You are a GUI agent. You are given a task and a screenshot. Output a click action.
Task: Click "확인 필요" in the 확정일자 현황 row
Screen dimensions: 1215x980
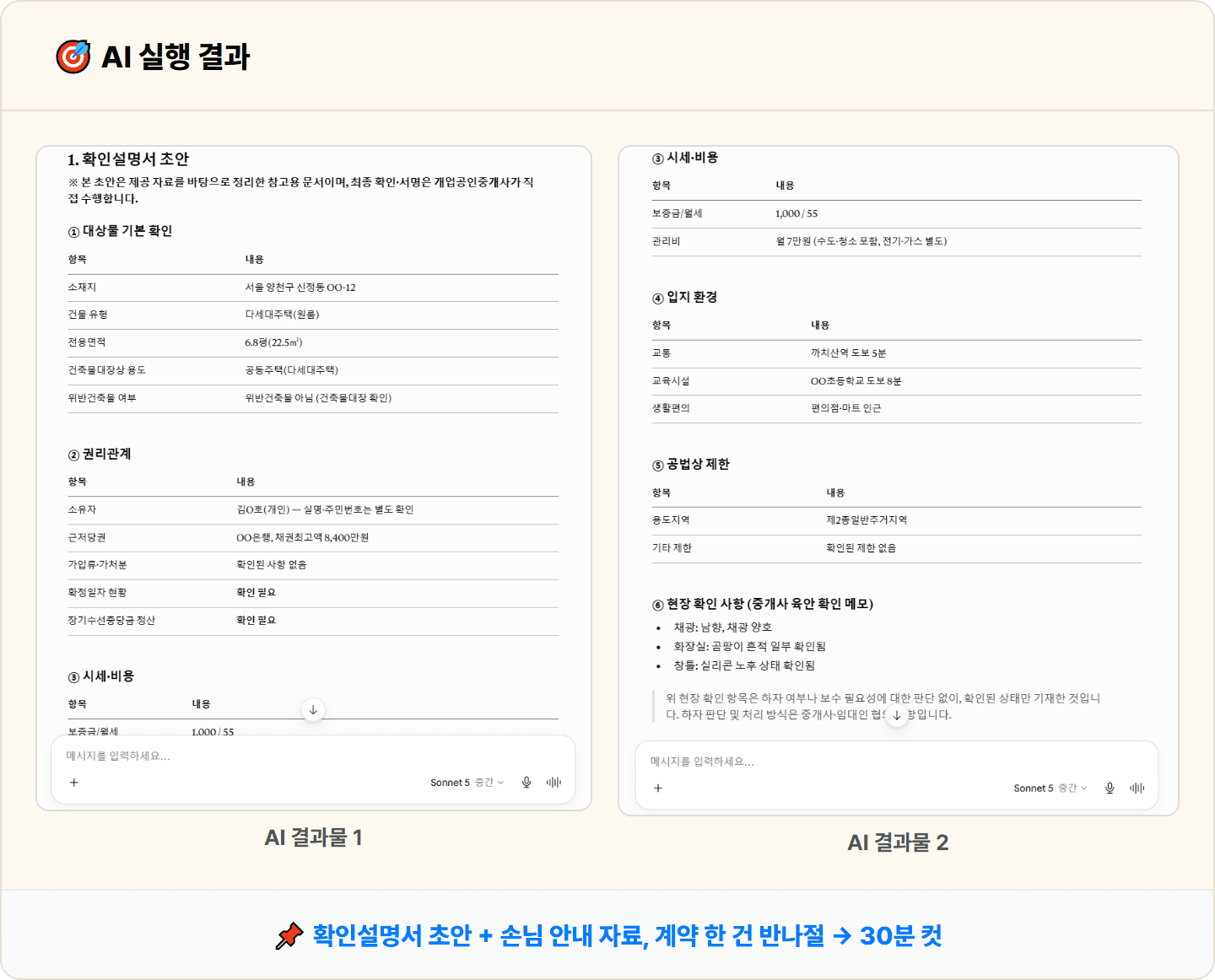coord(256,593)
